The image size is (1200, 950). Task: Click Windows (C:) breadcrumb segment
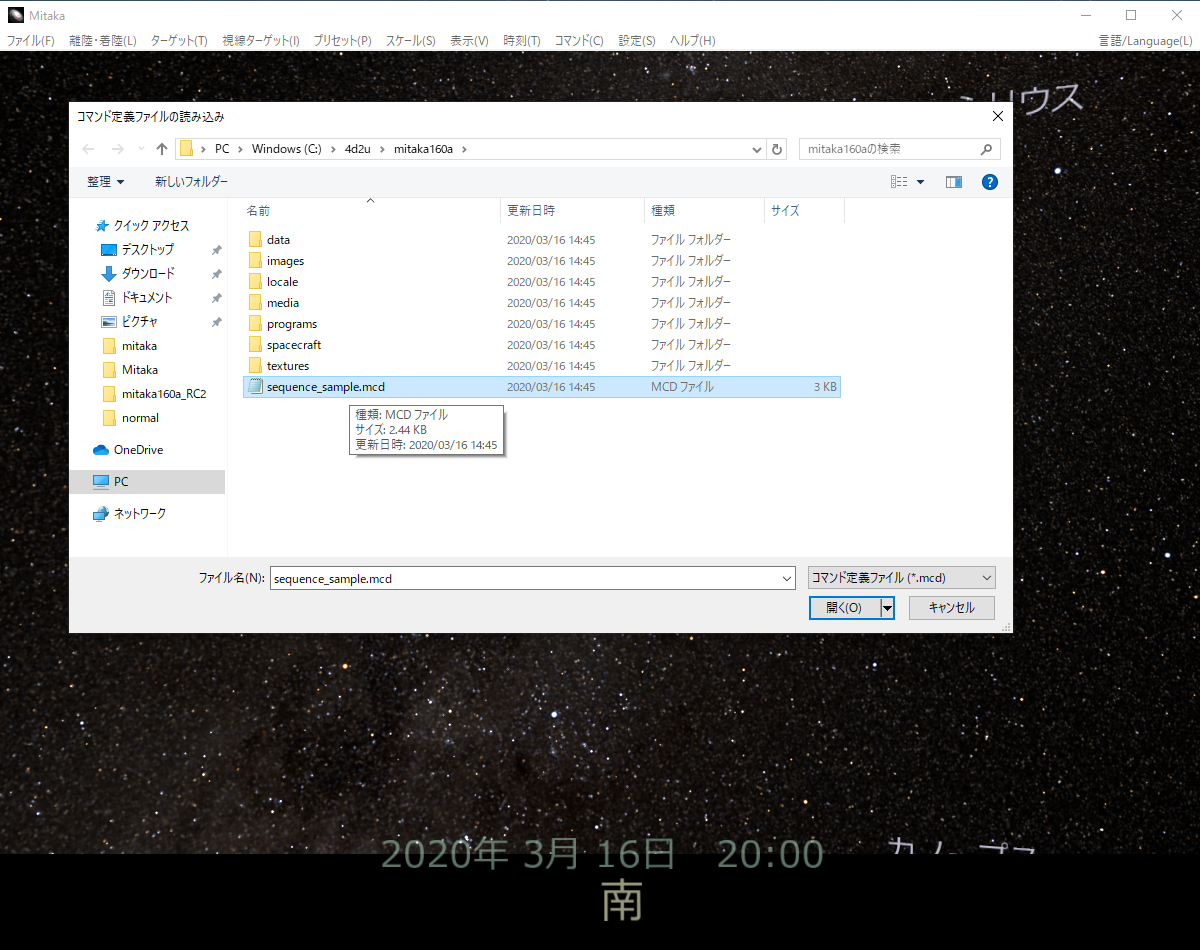[x=286, y=149]
